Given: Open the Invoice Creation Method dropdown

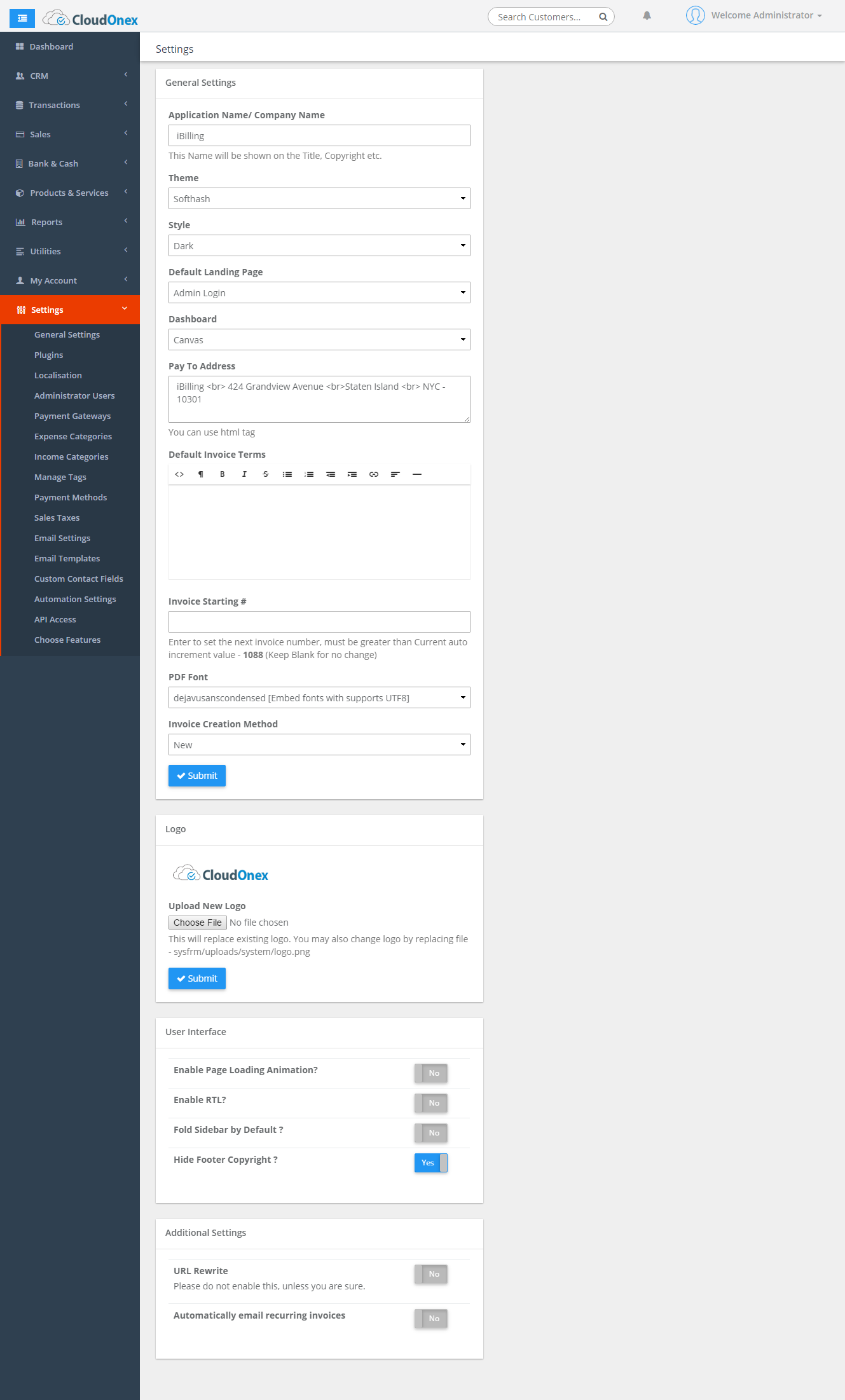Looking at the screenshot, I should click(x=319, y=745).
